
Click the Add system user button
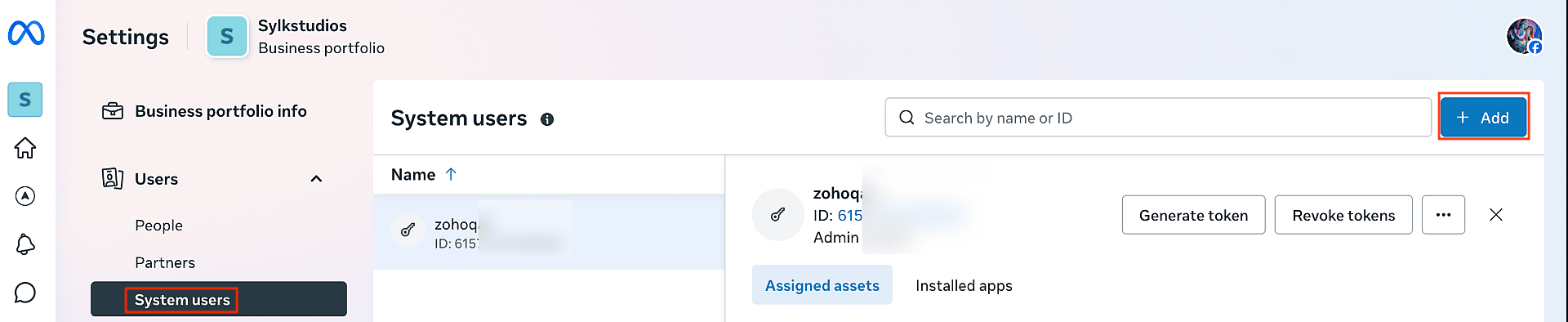(1483, 118)
